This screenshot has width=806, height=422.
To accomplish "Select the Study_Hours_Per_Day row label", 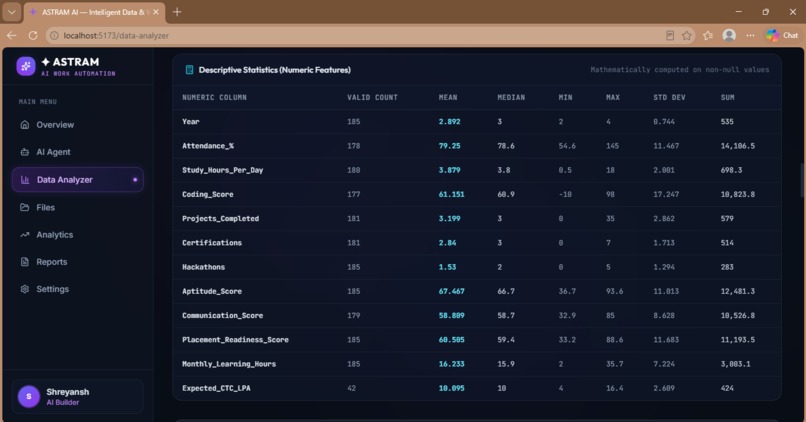I will click(223, 170).
